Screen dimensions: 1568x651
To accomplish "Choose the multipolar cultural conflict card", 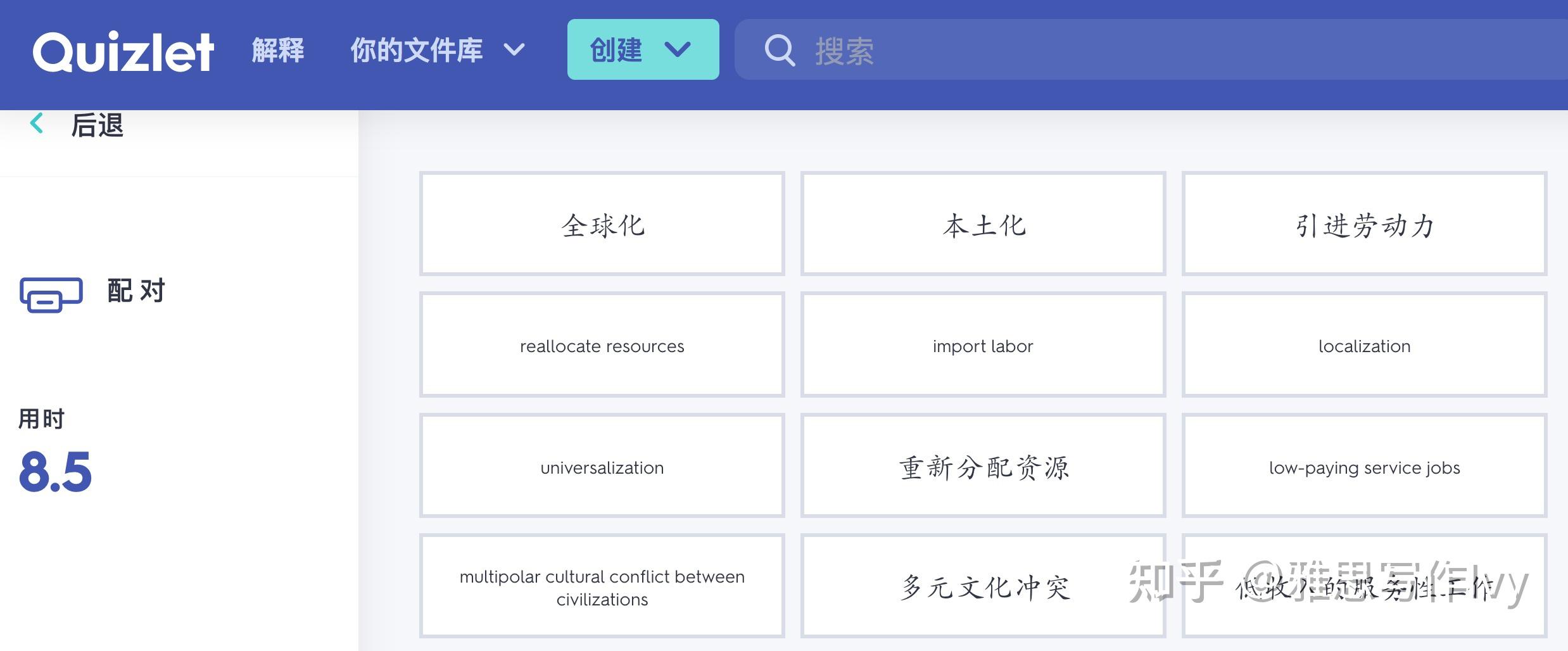I will coord(602,586).
